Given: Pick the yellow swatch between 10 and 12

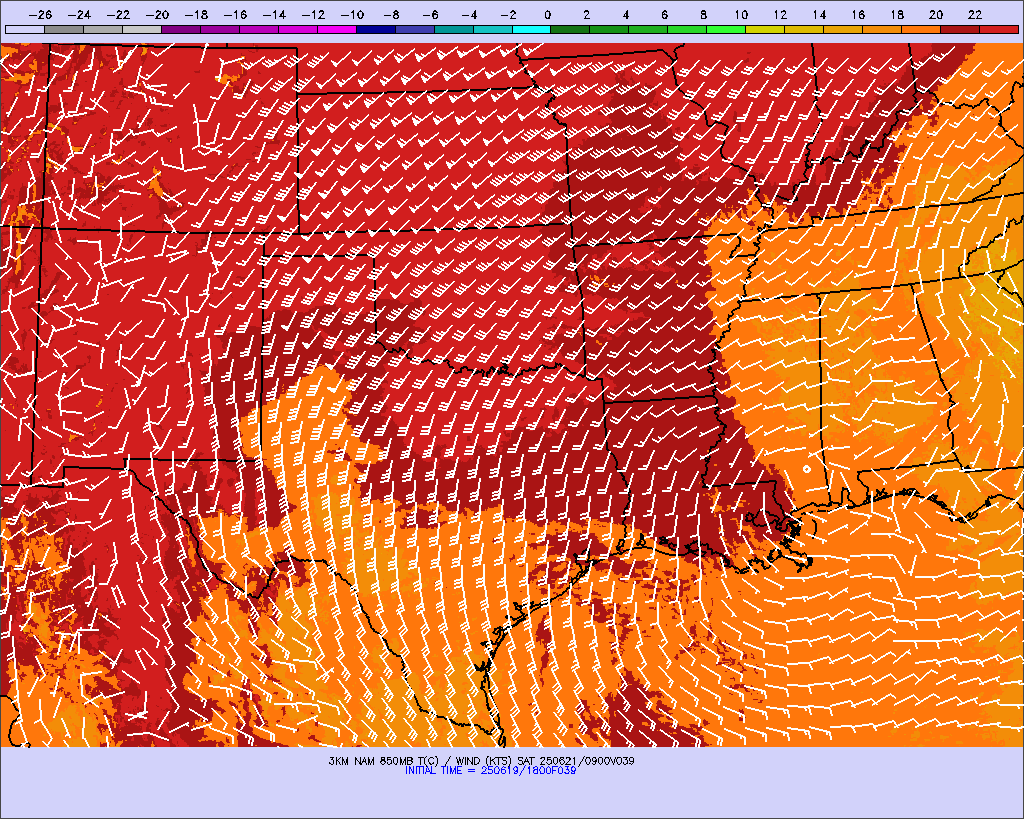Looking at the screenshot, I should [766, 29].
